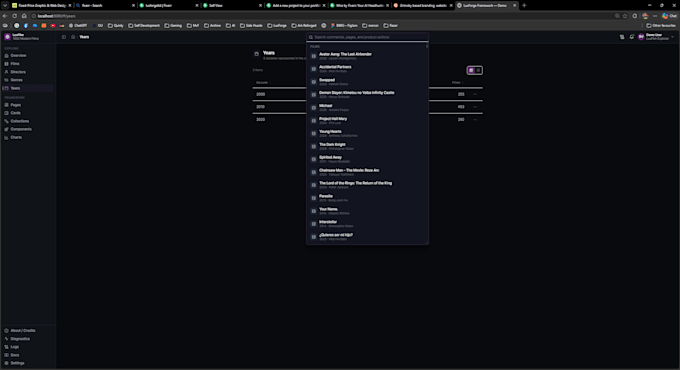Click the browser home button
Screen dimensions: 680x370
coord(24,16)
